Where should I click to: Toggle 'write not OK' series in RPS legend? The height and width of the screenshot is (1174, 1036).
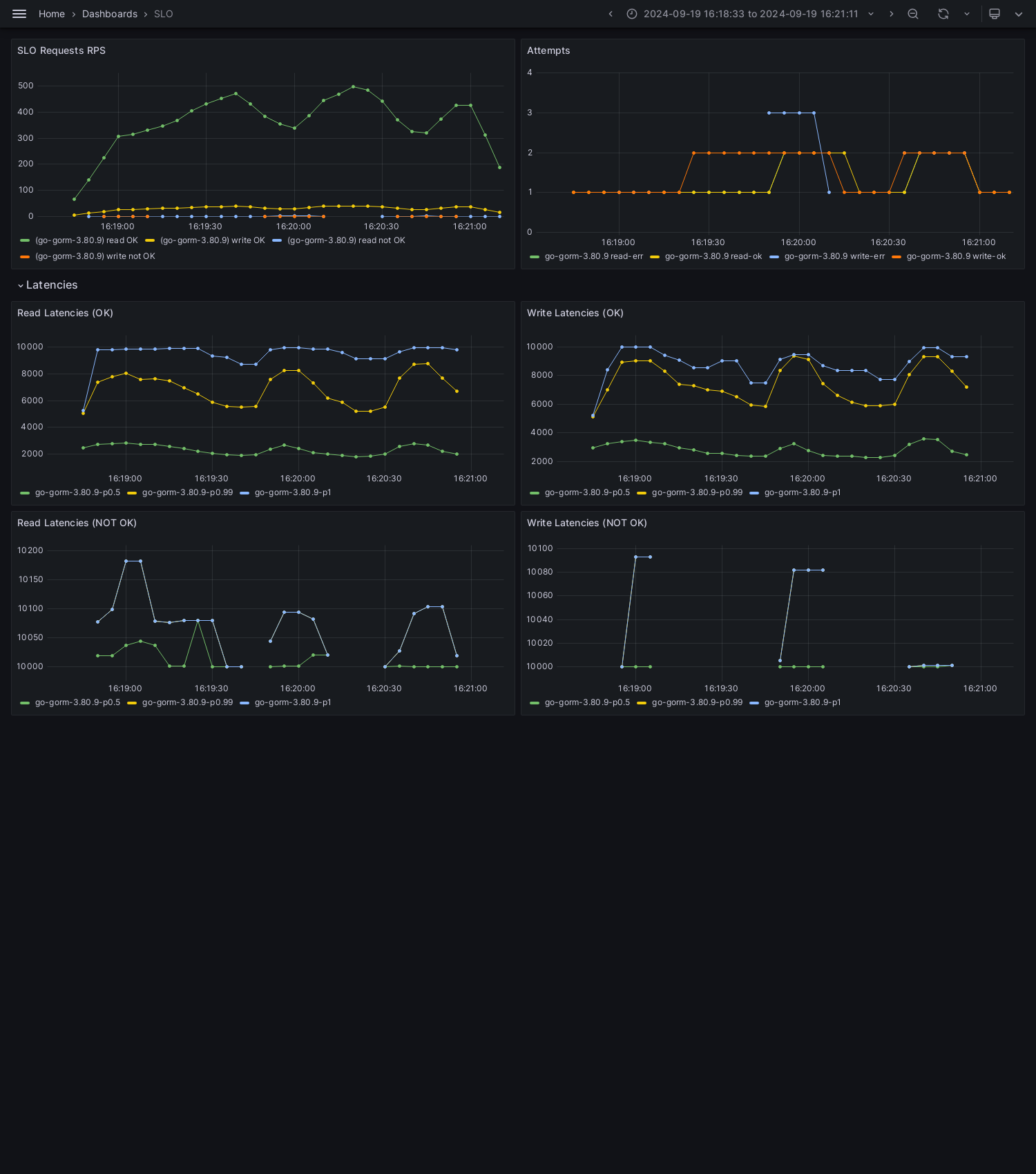tap(95, 256)
